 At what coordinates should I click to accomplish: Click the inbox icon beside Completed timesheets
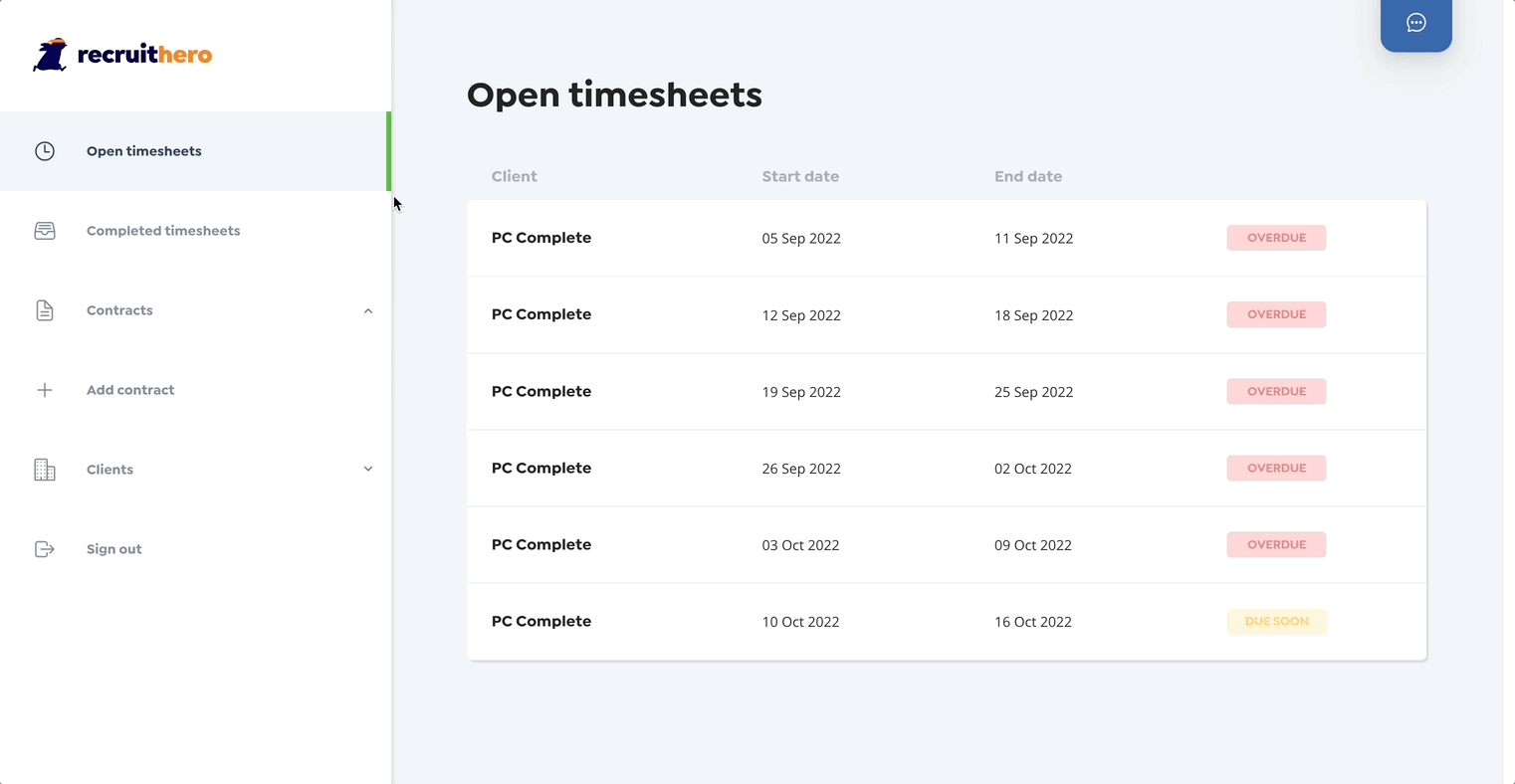coord(45,231)
